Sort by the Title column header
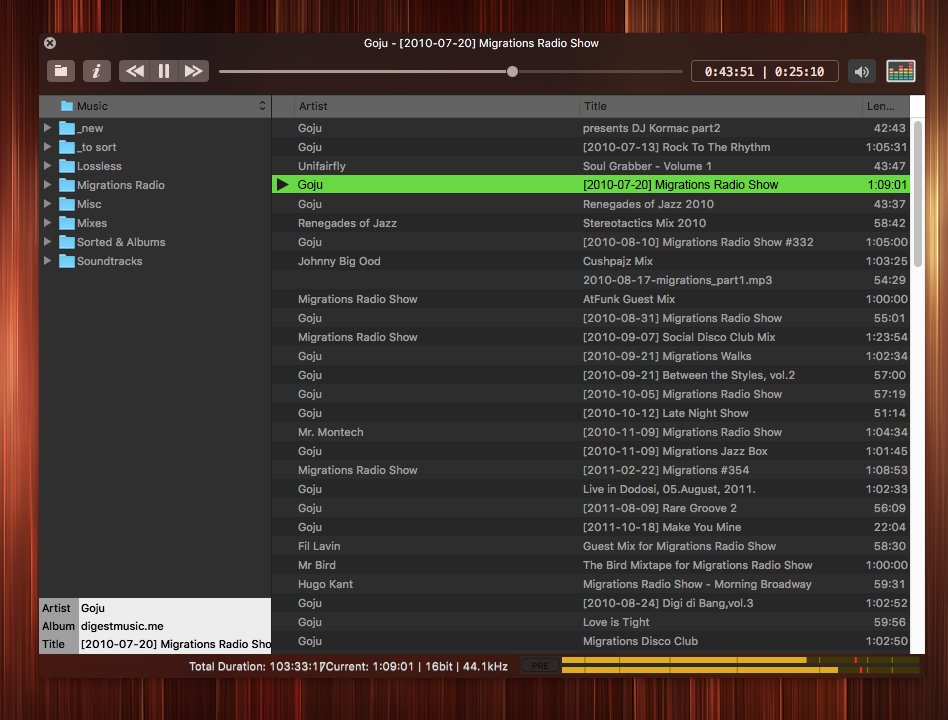Image resolution: width=948 pixels, height=720 pixels. click(720, 106)
